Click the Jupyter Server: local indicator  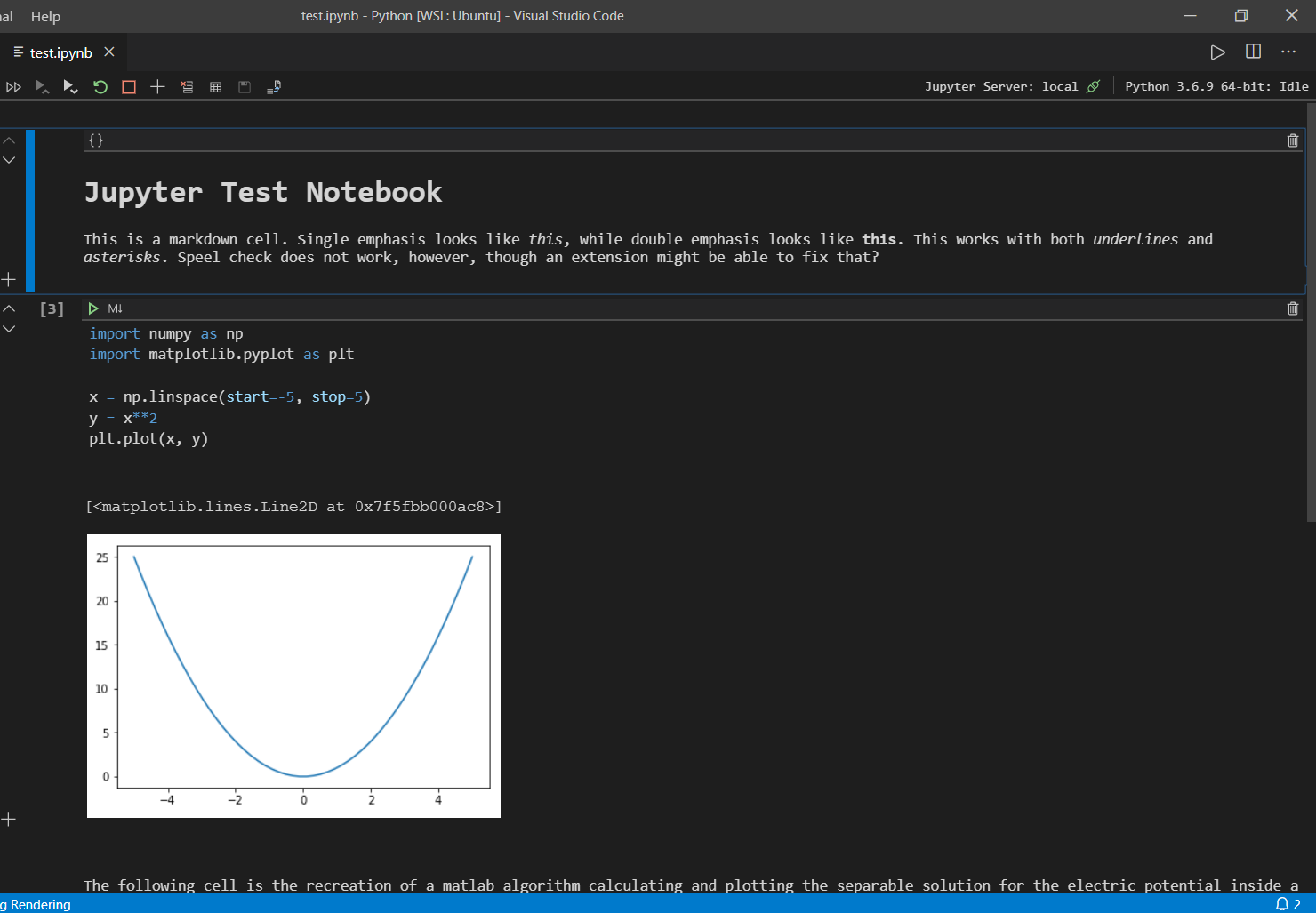[1012, 86]
